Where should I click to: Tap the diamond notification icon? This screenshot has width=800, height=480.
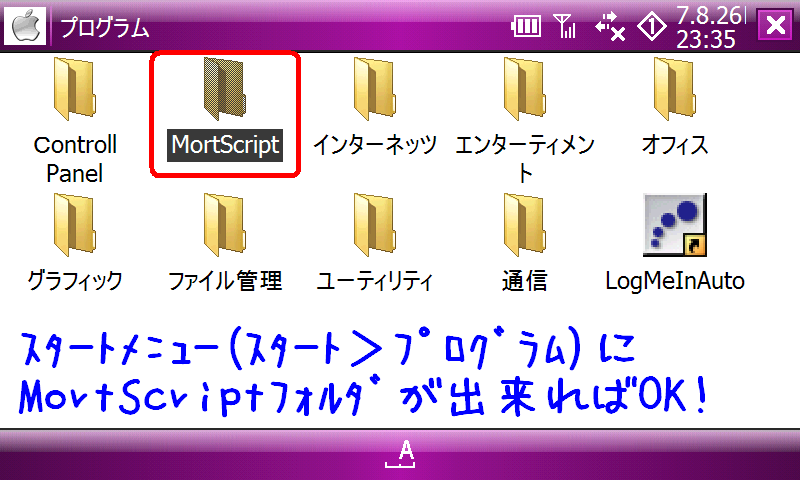point(652,26)
